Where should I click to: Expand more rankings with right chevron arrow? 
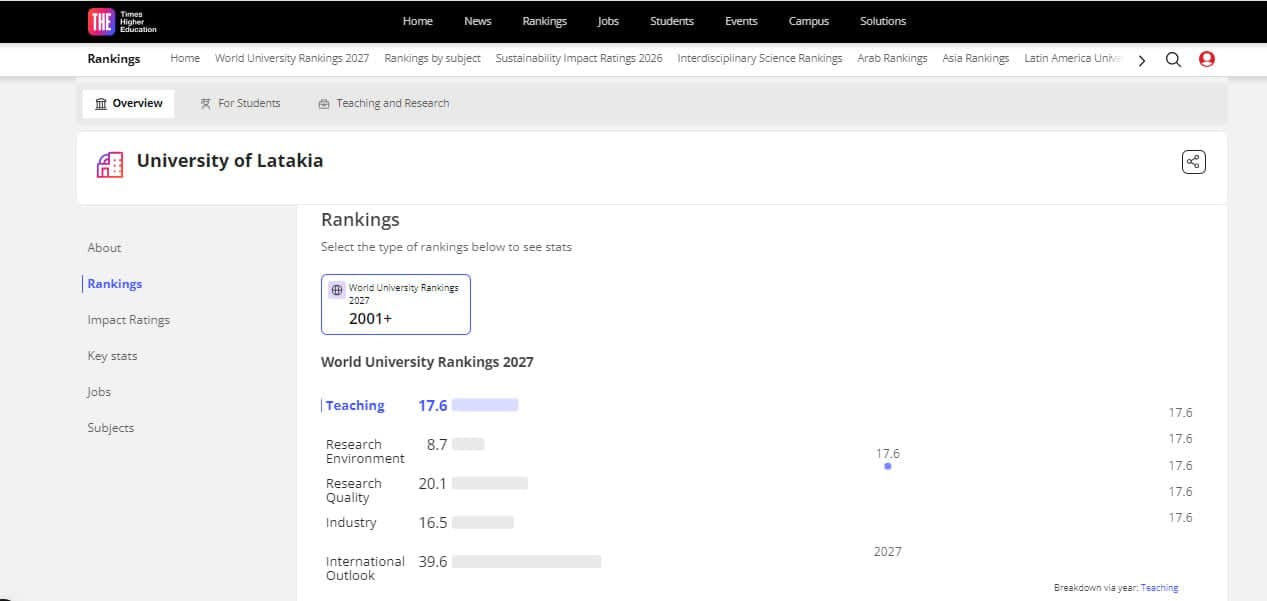tap(1142, 60)
